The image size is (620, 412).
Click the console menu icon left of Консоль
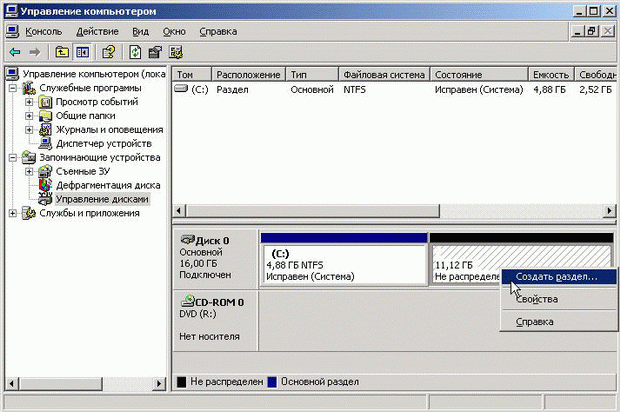[13, 32]
